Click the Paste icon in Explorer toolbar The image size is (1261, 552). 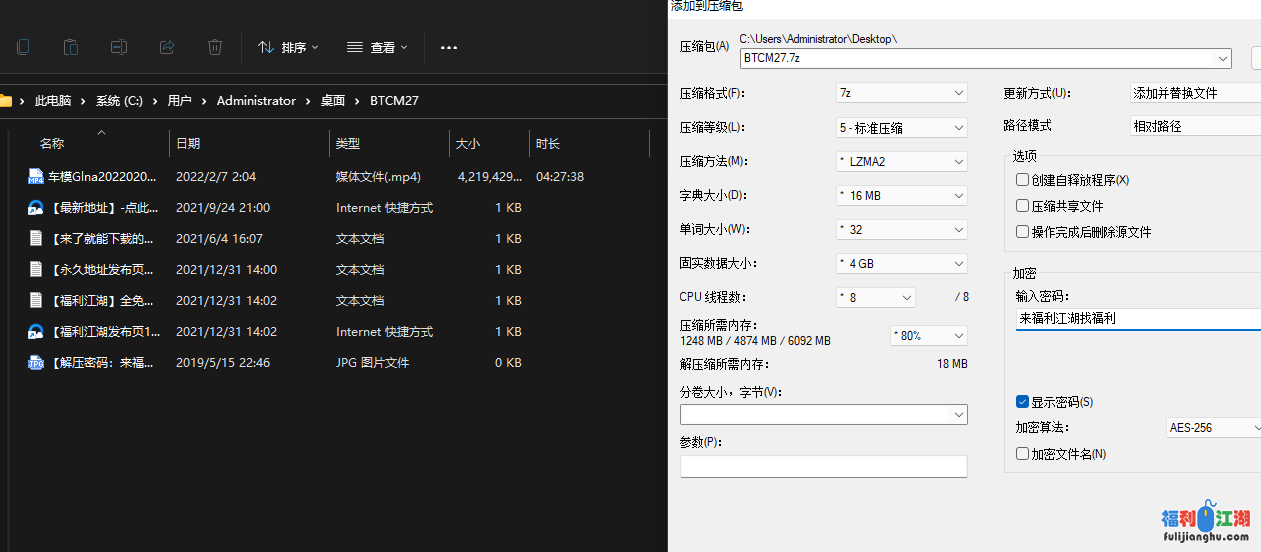point(71,47)
